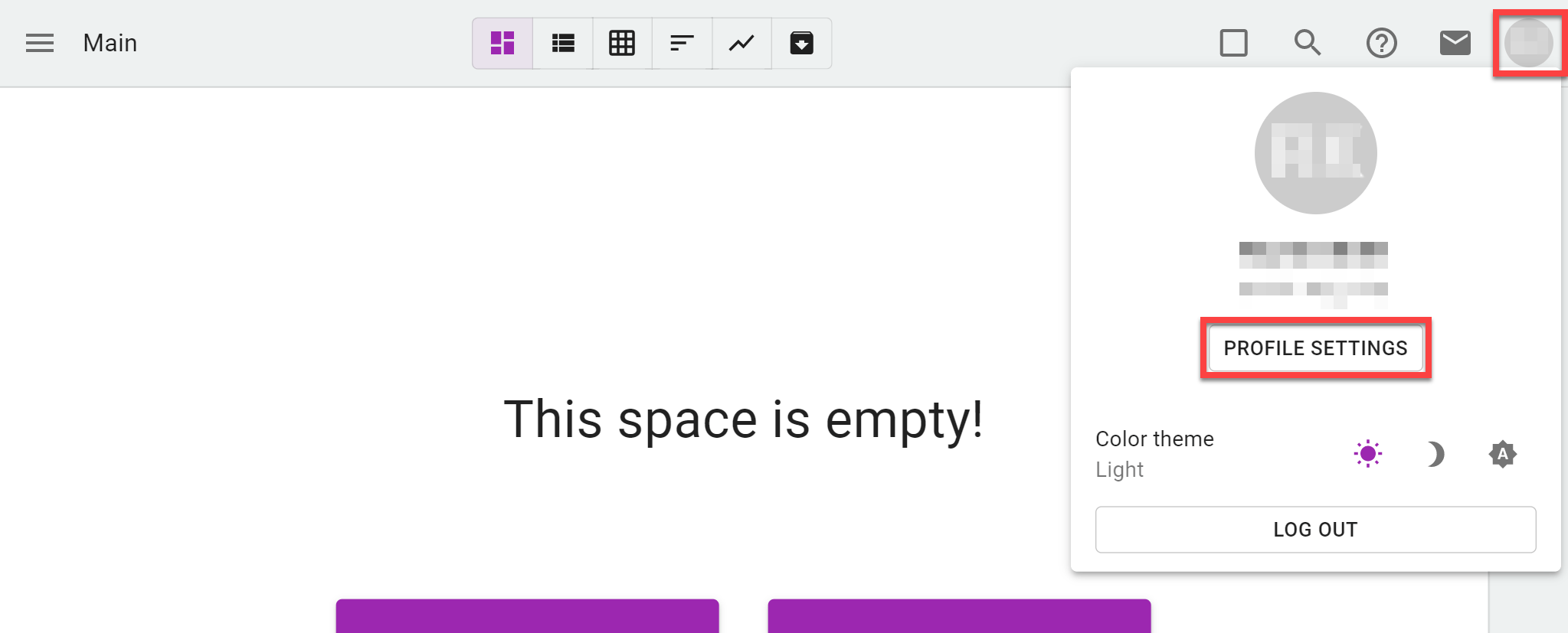Click the left purple card below
Viewport: 1568px width, 633px height.
point(527,616)
